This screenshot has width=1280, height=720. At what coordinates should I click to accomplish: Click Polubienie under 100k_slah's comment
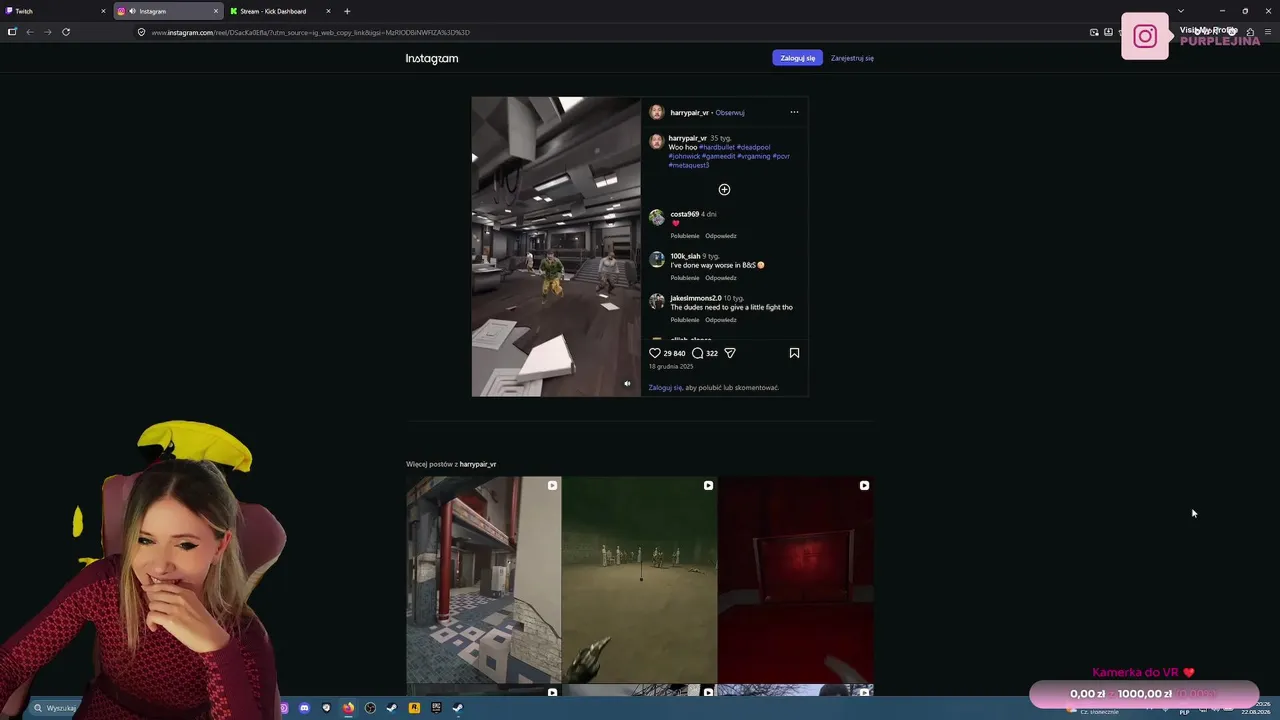pos(685,278)
